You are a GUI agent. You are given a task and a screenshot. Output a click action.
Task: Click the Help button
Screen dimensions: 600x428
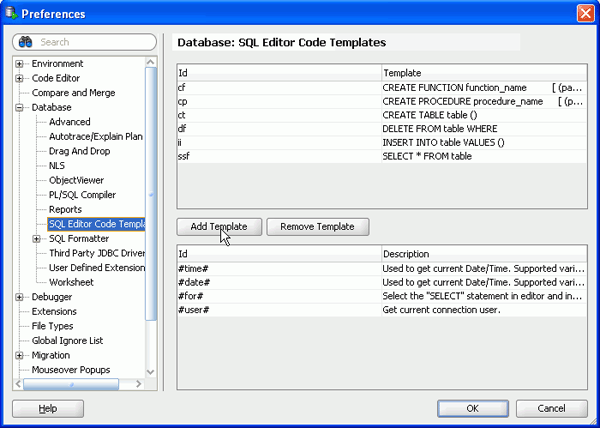click(48, 409)
